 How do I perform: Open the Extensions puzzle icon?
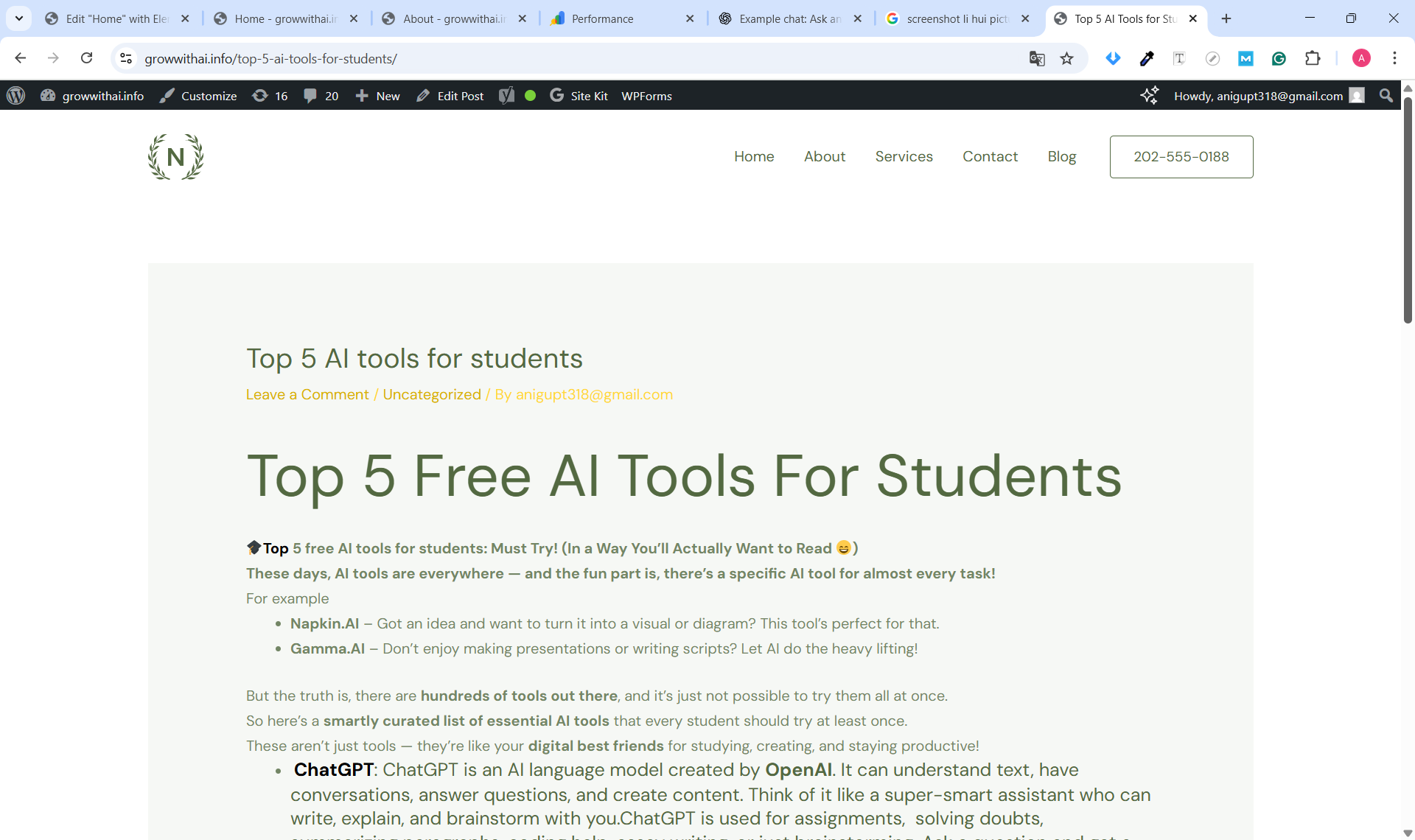point(1313,58)
